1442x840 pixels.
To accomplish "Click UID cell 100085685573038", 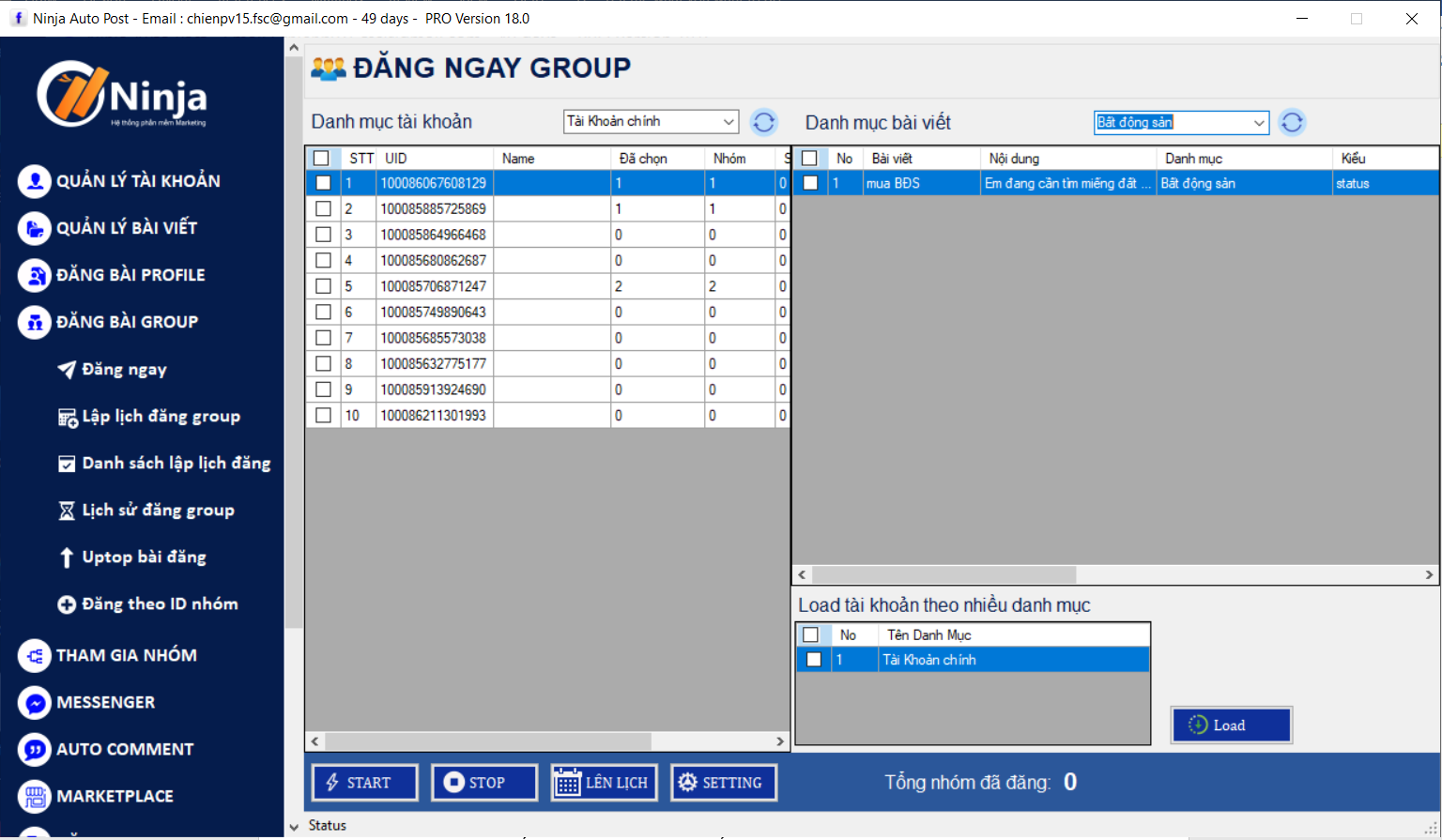I will click(x=434, y=338).
